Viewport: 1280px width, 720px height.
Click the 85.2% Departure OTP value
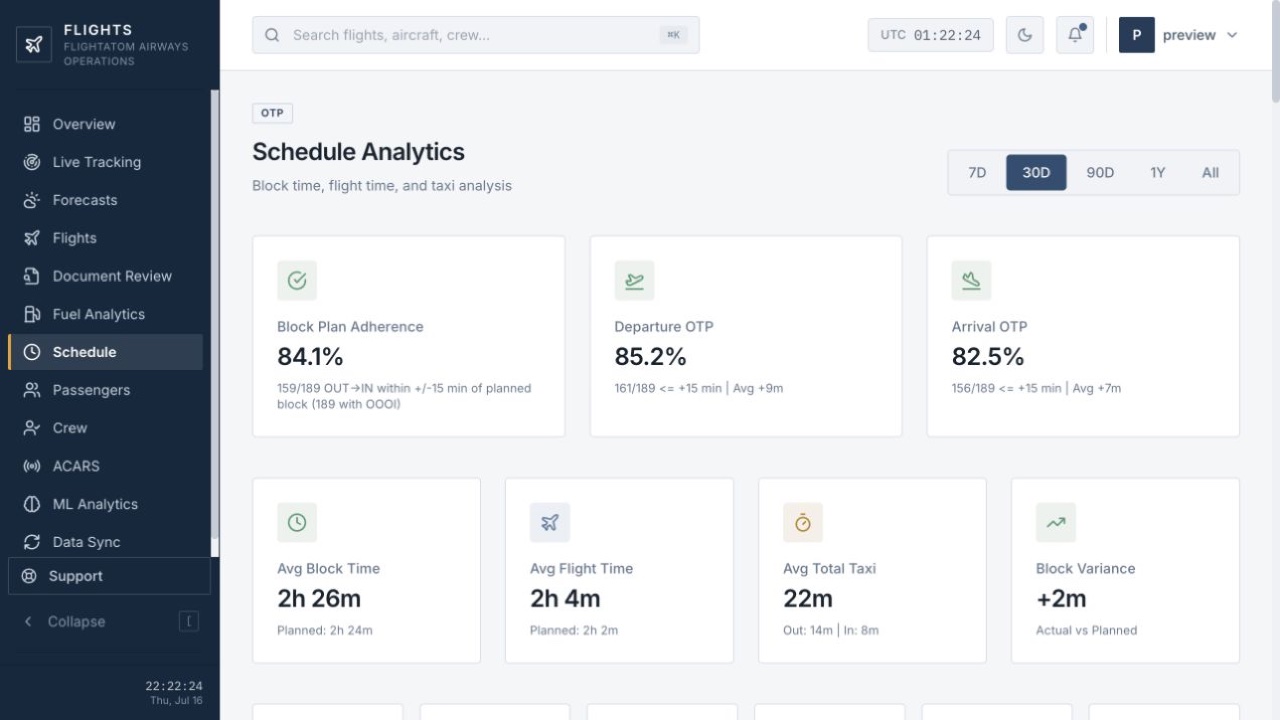click(x=650, y=357)
